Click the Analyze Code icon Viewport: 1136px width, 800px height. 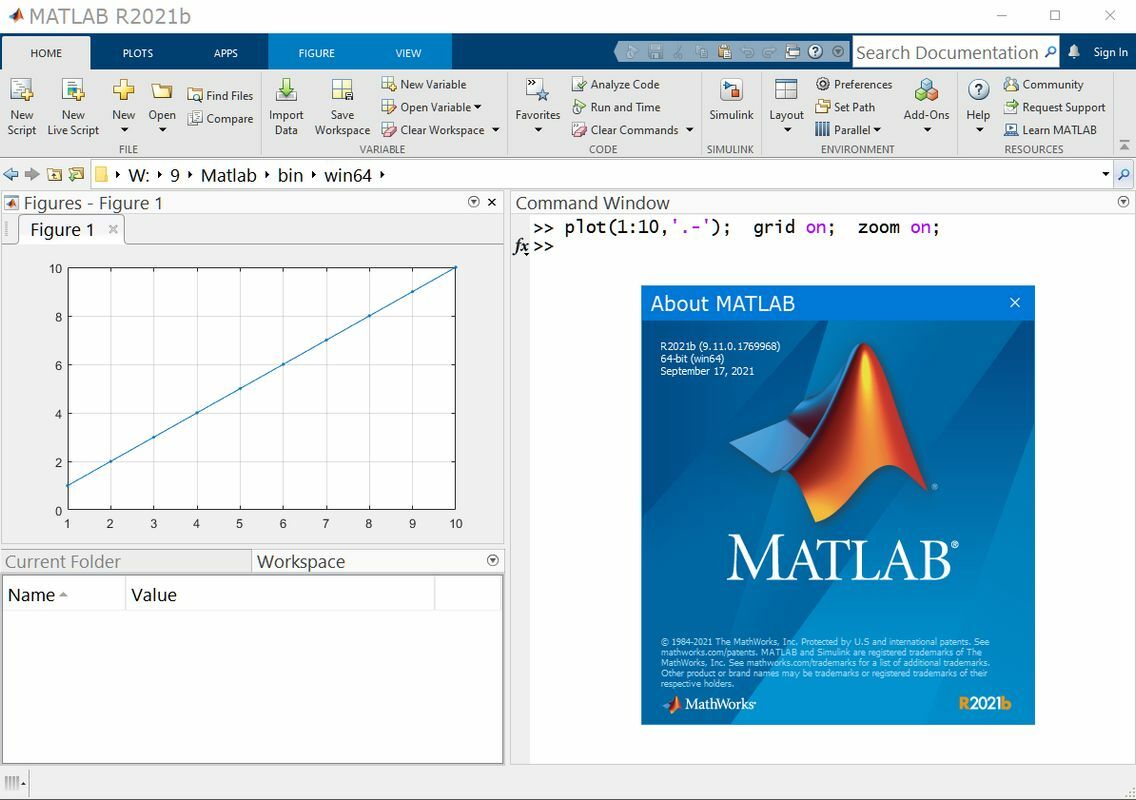tap(579, 85)
